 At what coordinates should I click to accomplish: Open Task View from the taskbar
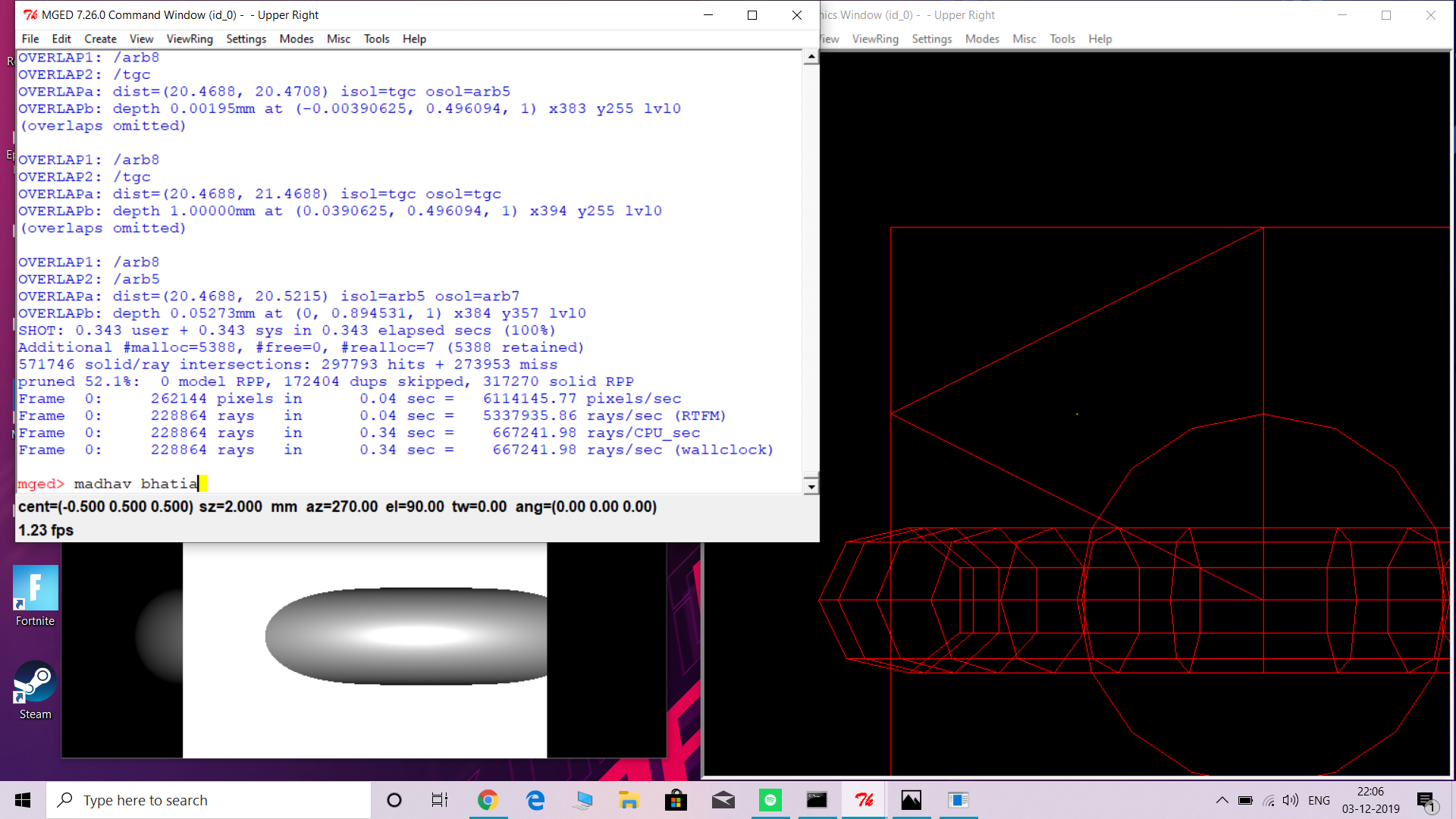tap(440, 800)
